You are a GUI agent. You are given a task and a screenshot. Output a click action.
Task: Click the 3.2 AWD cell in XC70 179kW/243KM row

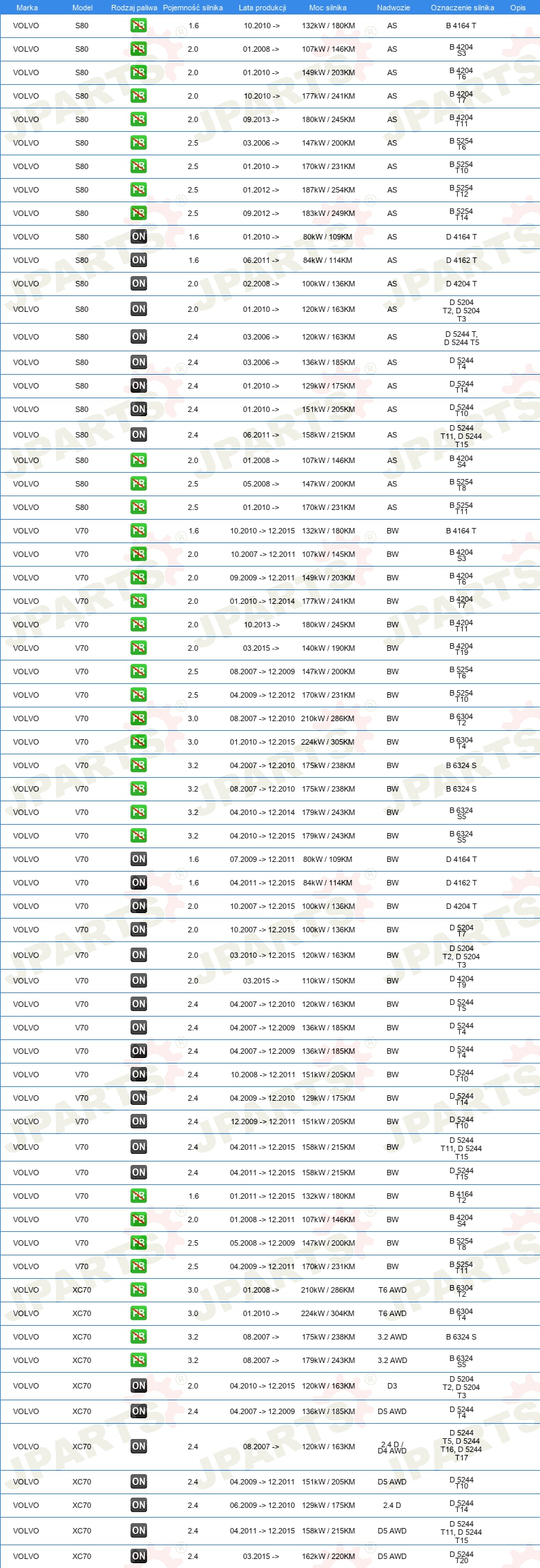(392, 1360)
